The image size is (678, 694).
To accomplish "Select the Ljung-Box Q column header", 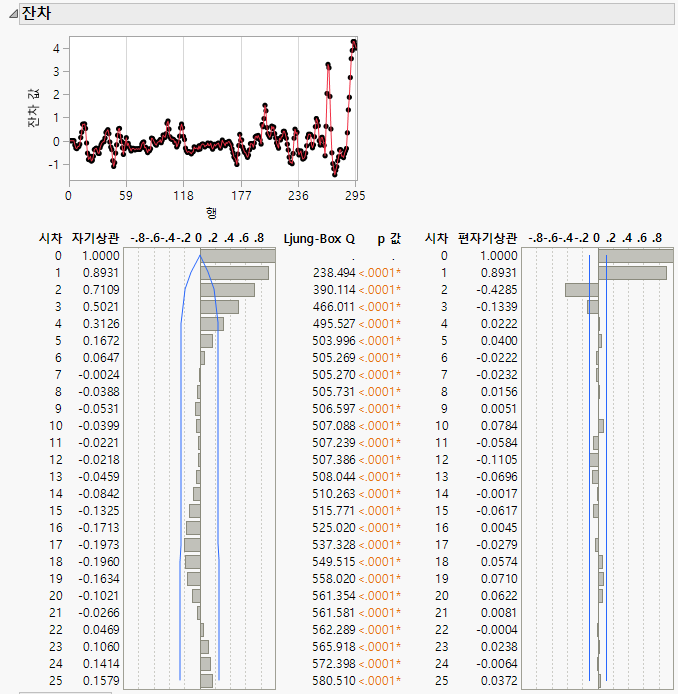I will point(319,239).
